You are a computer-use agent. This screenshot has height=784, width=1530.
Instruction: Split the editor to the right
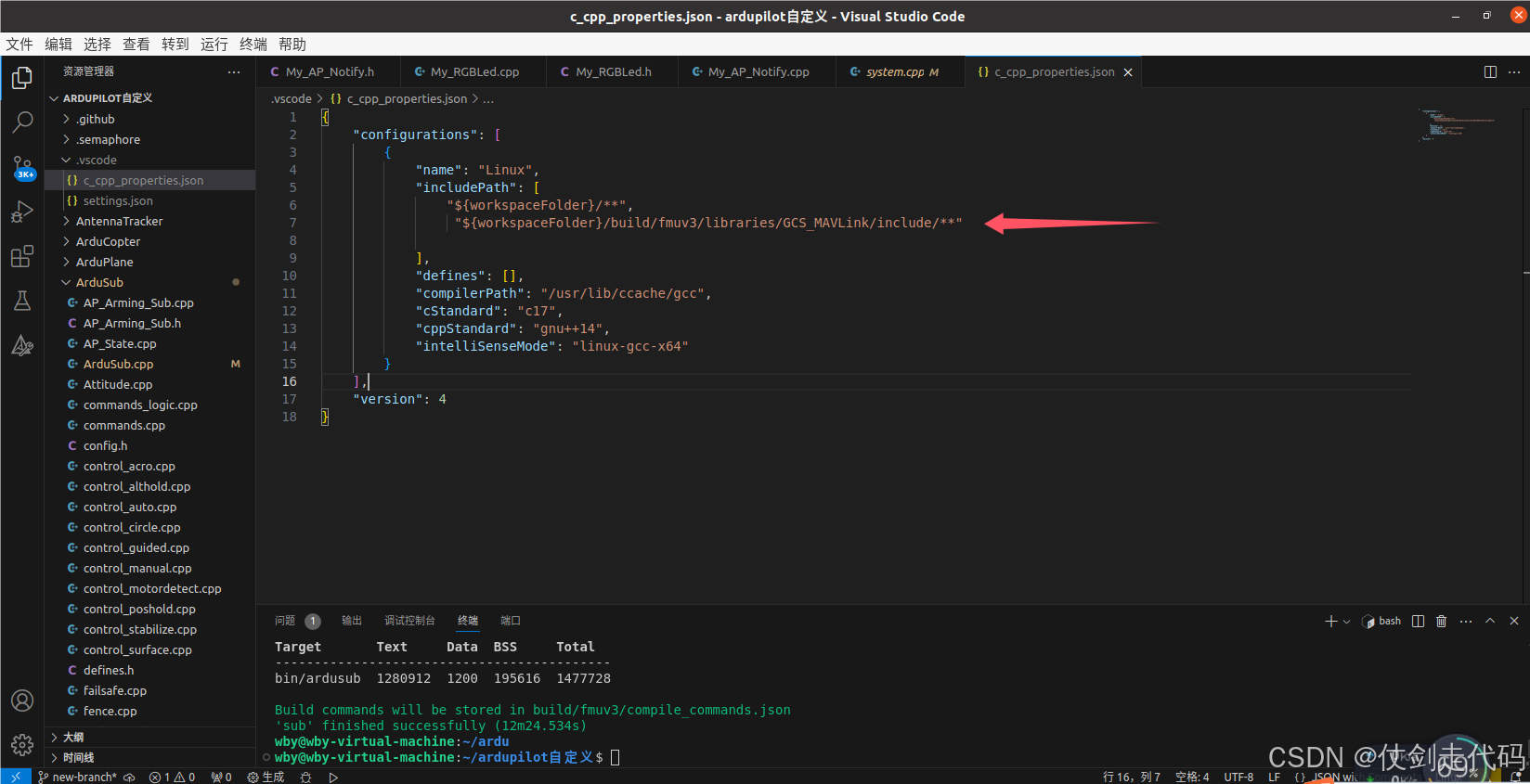tap(1490, 71)
